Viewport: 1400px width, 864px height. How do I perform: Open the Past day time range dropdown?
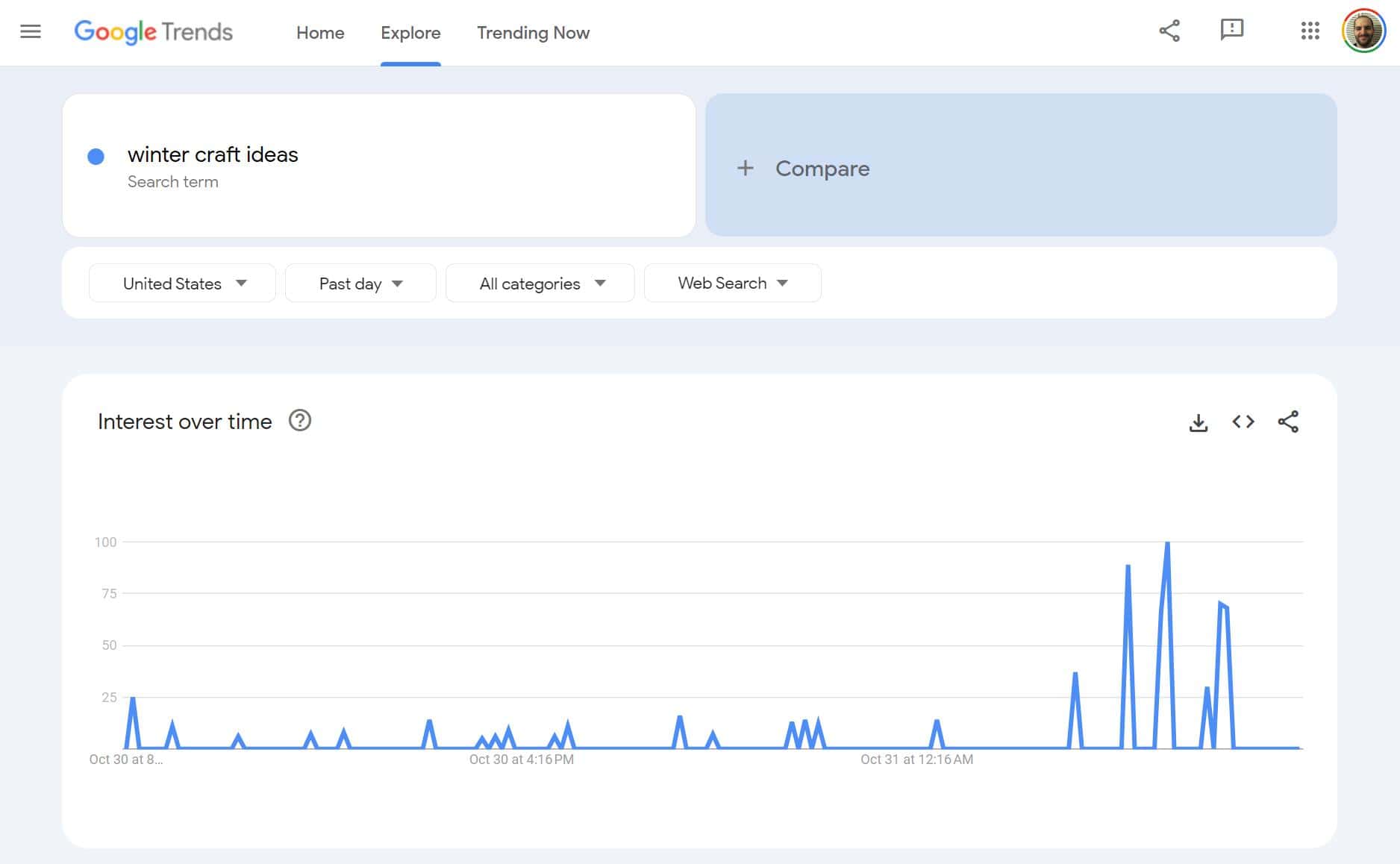click(x=360, y=283)
